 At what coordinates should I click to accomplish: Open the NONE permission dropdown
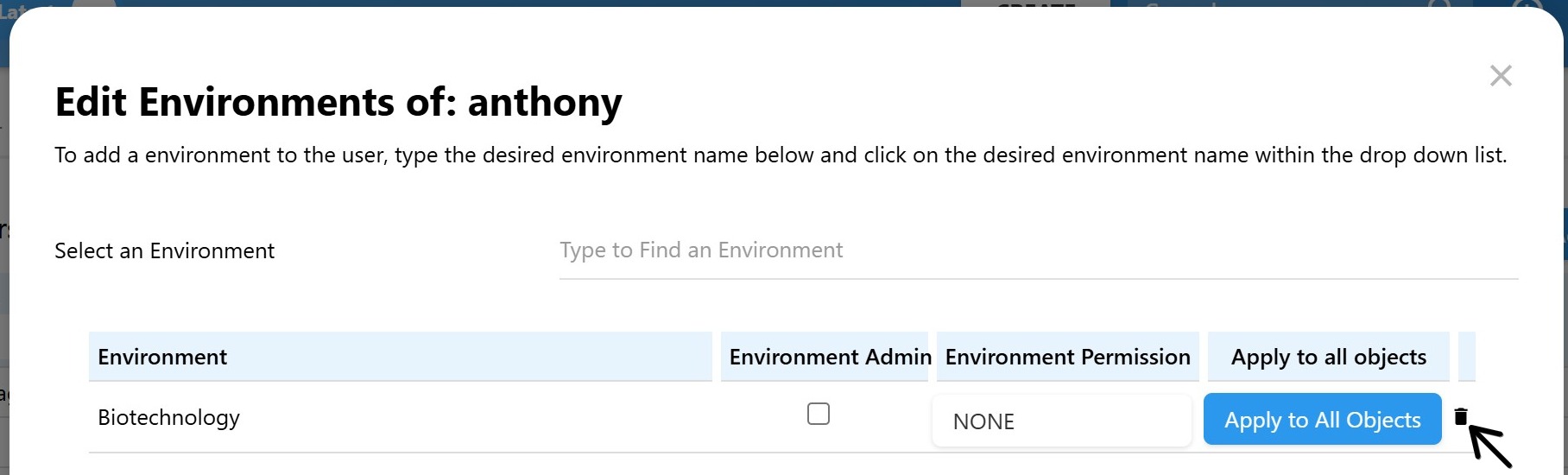(x=1061, y=421)
